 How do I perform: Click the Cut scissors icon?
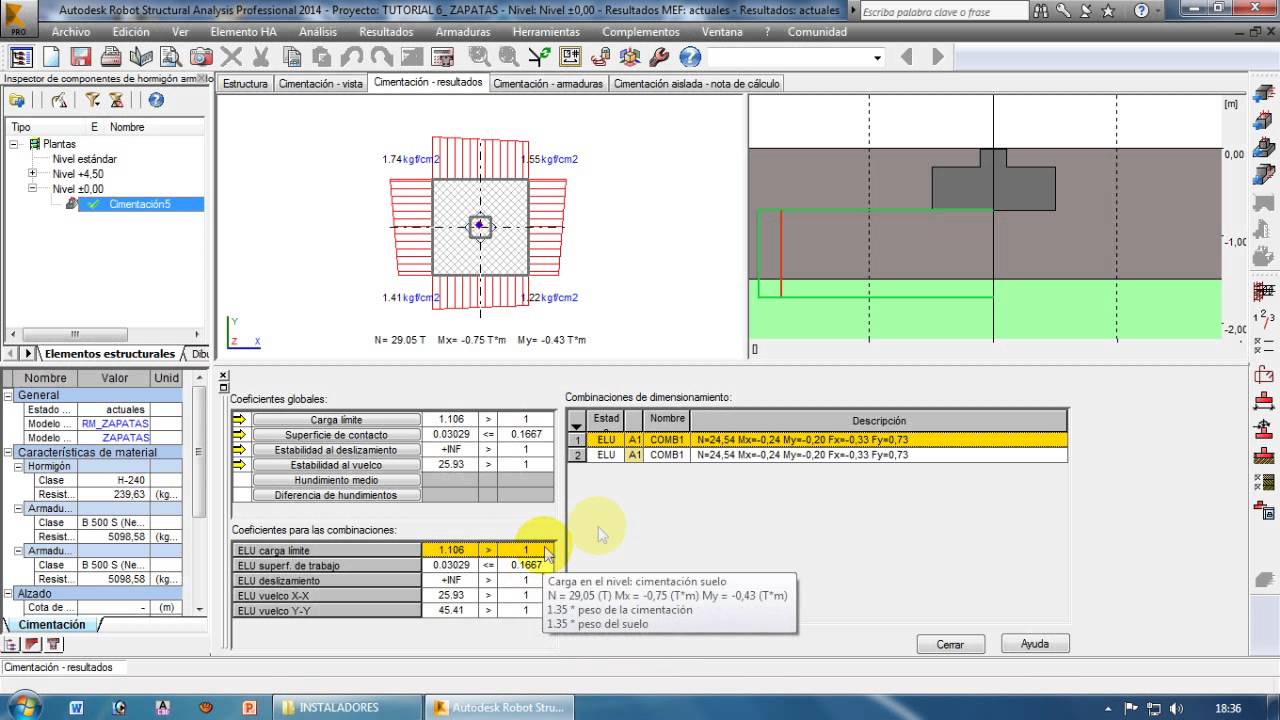click(x=261, y=57)
